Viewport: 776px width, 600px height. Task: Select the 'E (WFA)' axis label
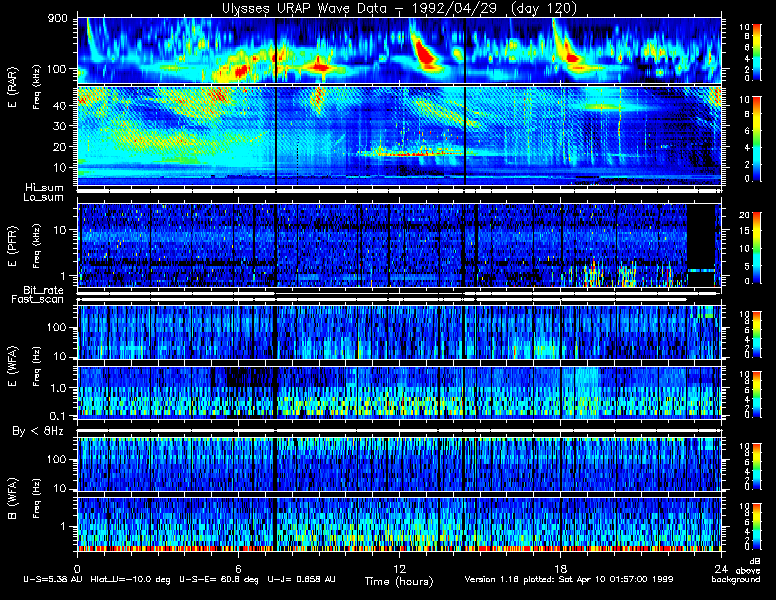pyautogui.click(x=12, y=366)
